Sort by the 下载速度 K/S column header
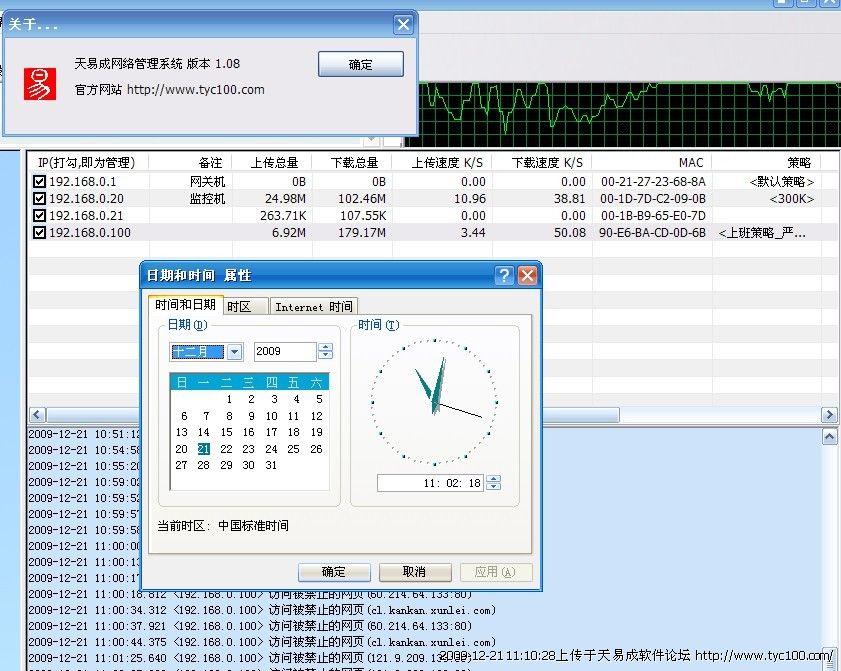The height and width of the screenshot is (671, 841). pos(542,163)
